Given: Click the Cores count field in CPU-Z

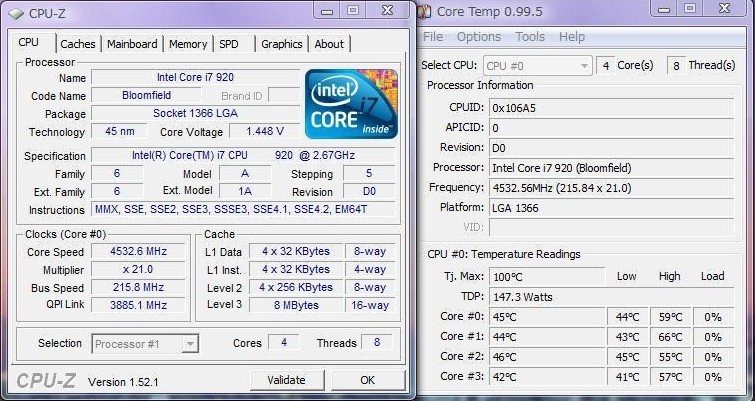Looking at the screenshot, I should (284, 342).
